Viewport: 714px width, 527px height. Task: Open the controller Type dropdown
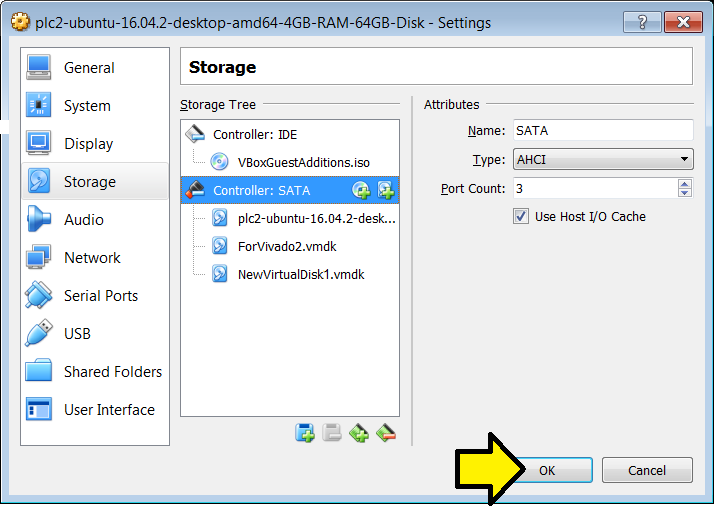[x=603, y=159]
